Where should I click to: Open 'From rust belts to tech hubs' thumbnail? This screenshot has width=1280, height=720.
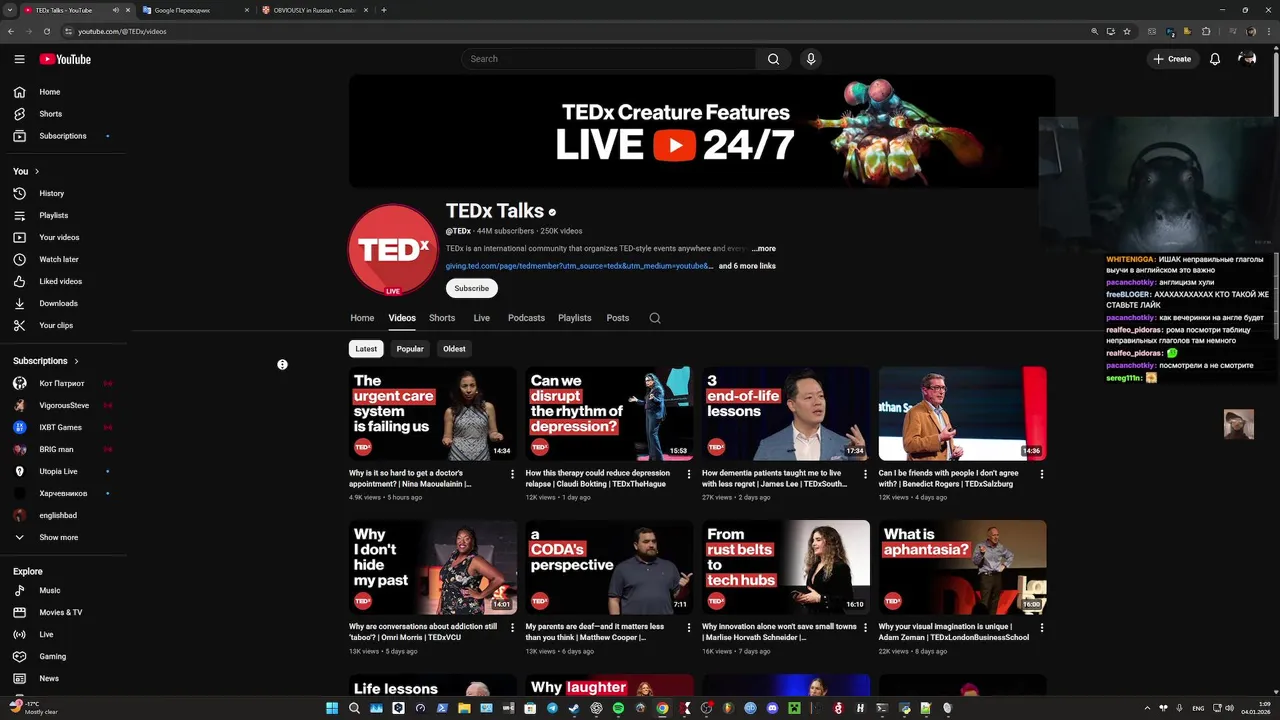(786, 568)
